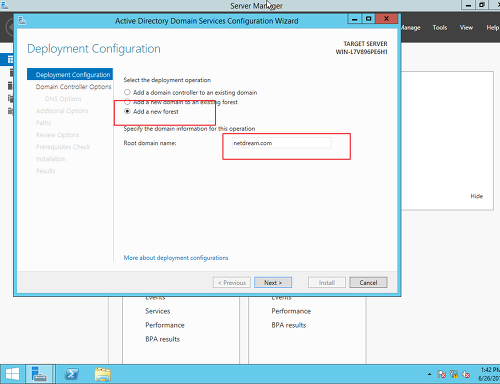Click the Next button in the wizard

click(273, 283)
